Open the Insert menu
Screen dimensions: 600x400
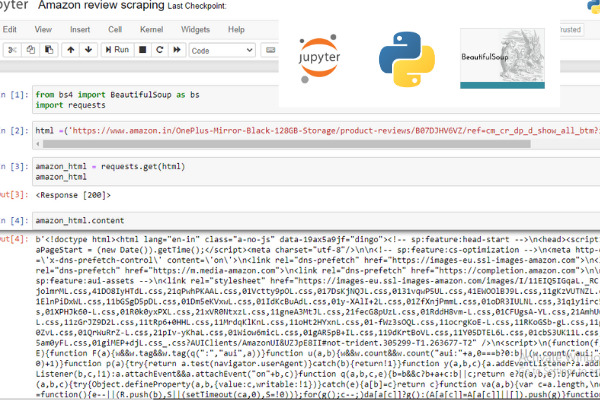point(80,29)
